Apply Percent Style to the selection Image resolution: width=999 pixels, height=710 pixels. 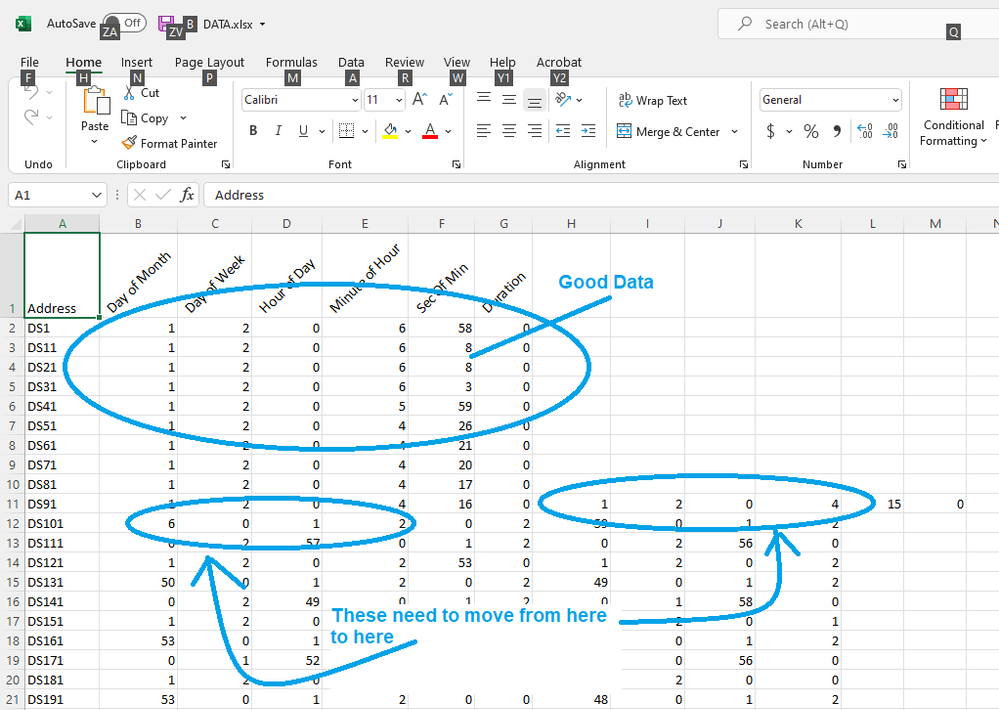coord(809,131)
